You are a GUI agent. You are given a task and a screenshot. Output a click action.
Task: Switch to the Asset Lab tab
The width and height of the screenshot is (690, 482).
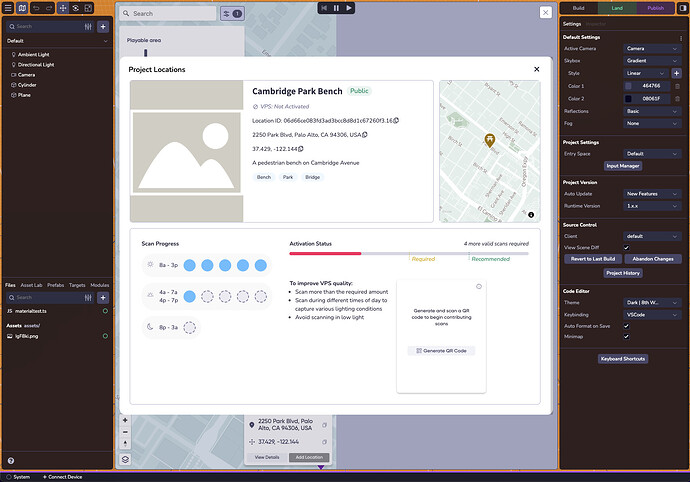31,285
